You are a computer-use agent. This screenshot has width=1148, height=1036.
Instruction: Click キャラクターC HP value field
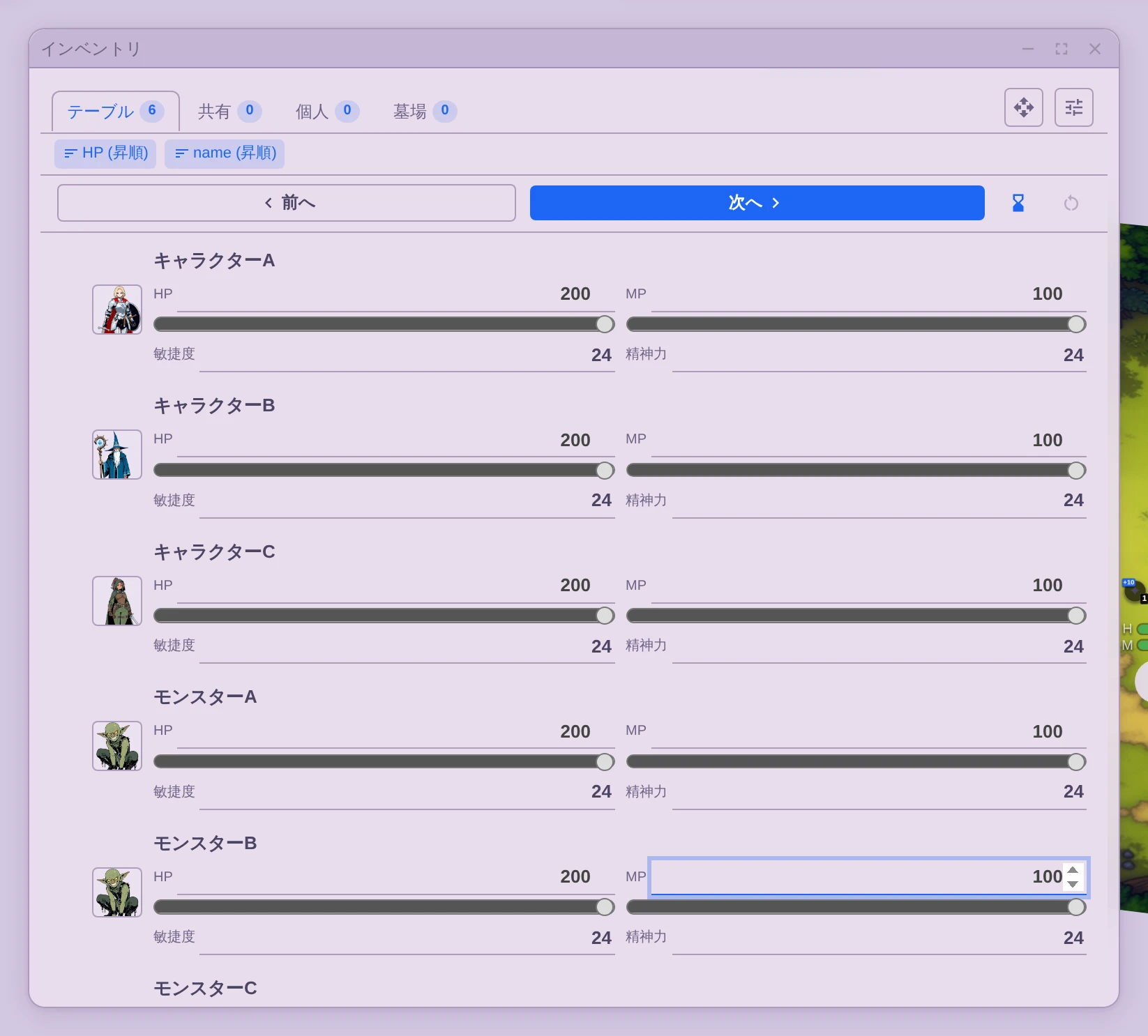coord(395,586)
